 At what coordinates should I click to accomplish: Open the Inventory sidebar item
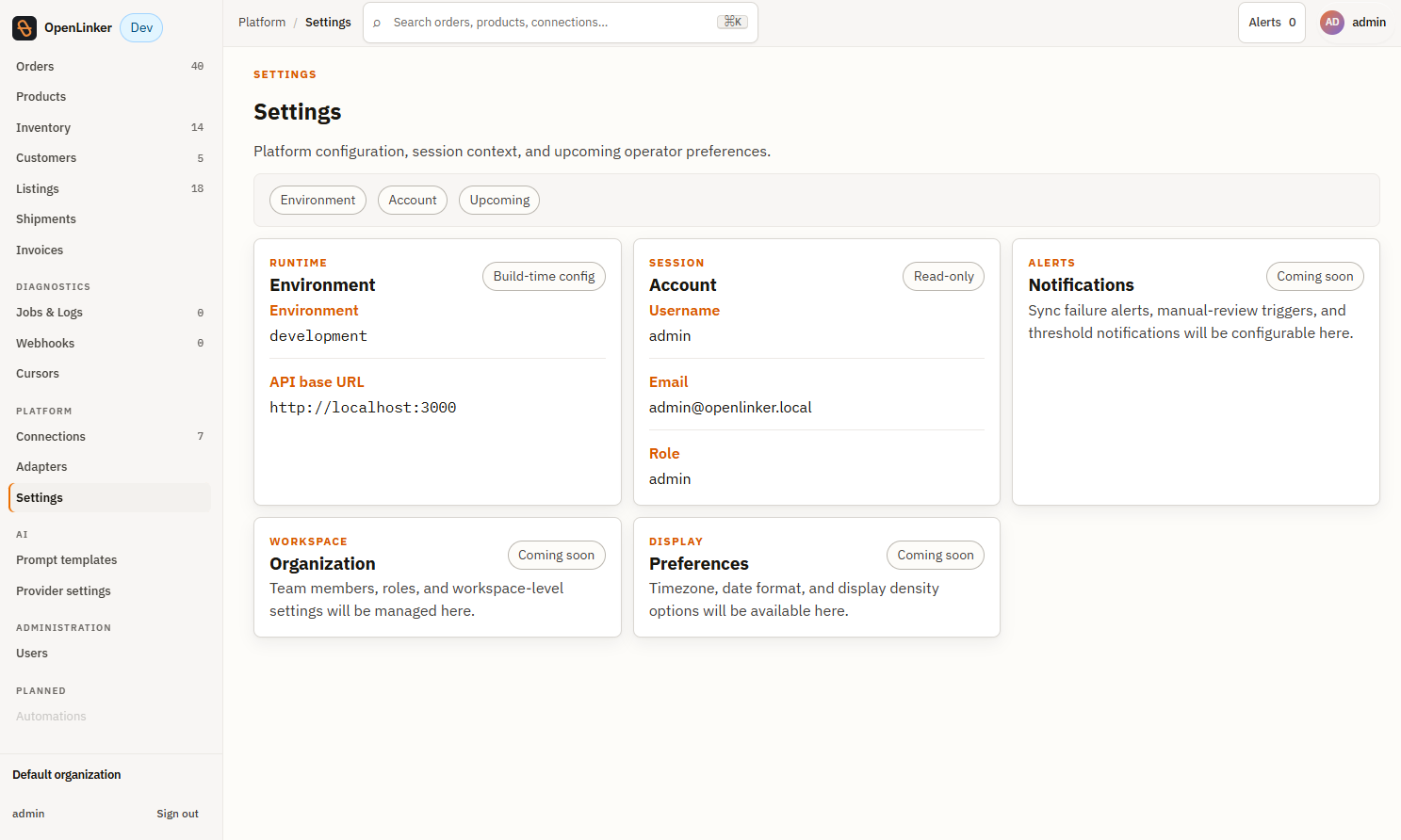[109, 127]
